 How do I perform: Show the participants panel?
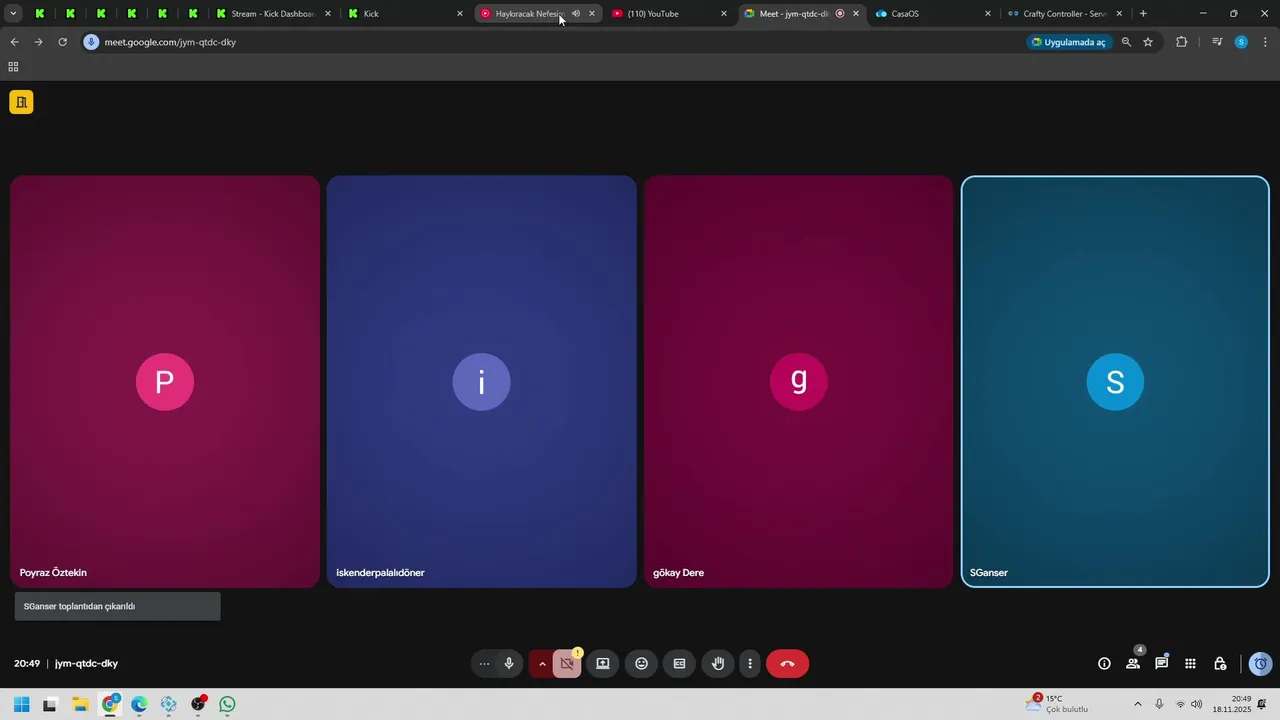click(1133, 664)
